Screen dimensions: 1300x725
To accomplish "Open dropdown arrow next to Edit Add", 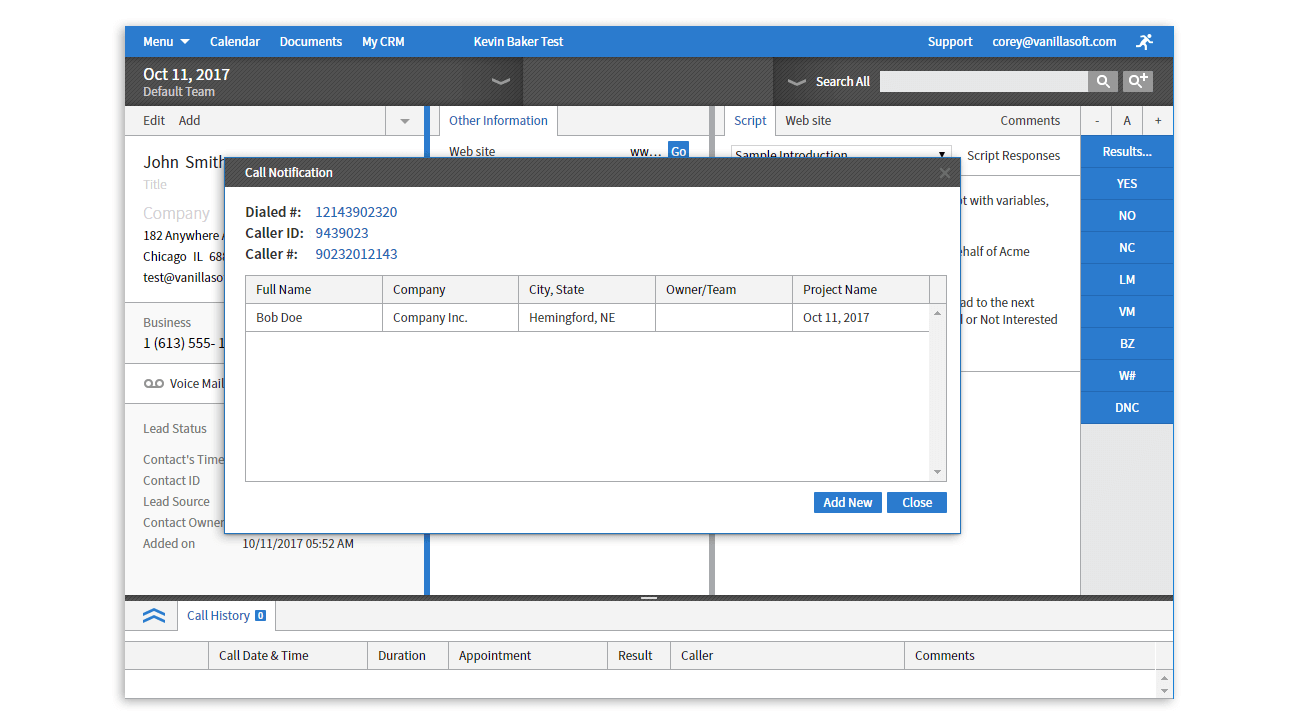I will point(405,121).
